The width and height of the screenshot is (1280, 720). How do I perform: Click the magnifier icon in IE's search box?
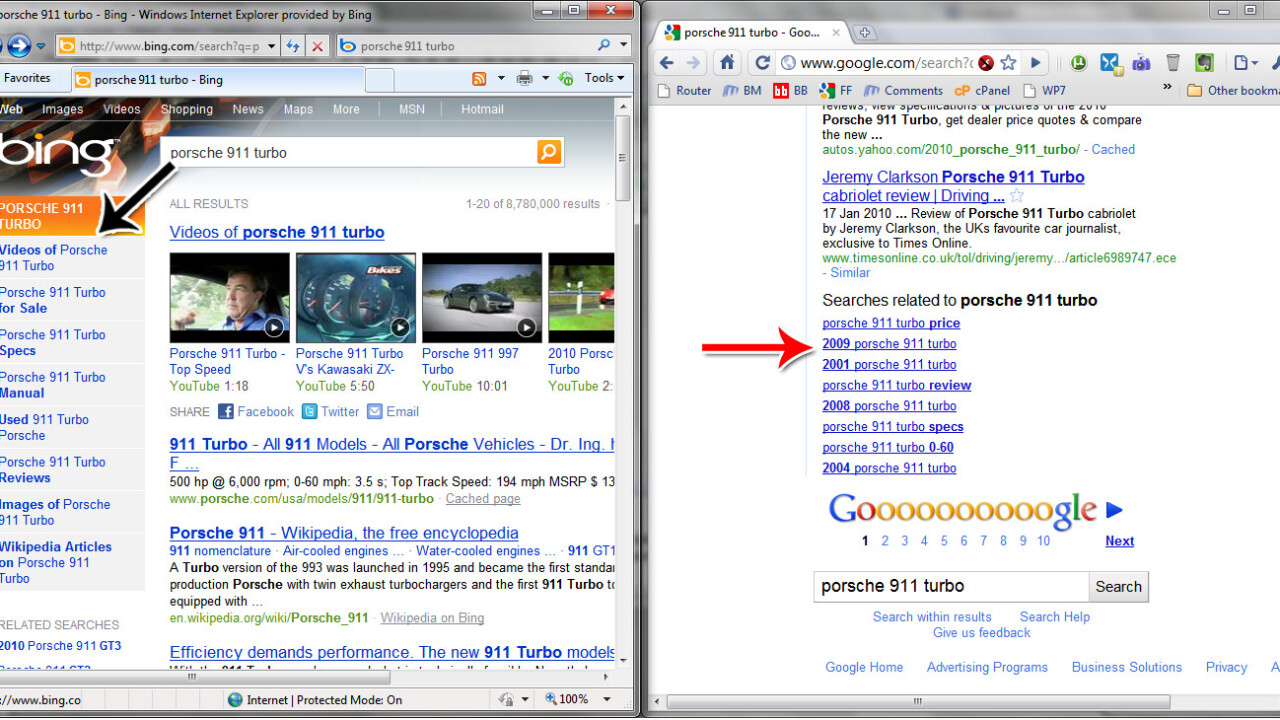click(x=603, y=46)
